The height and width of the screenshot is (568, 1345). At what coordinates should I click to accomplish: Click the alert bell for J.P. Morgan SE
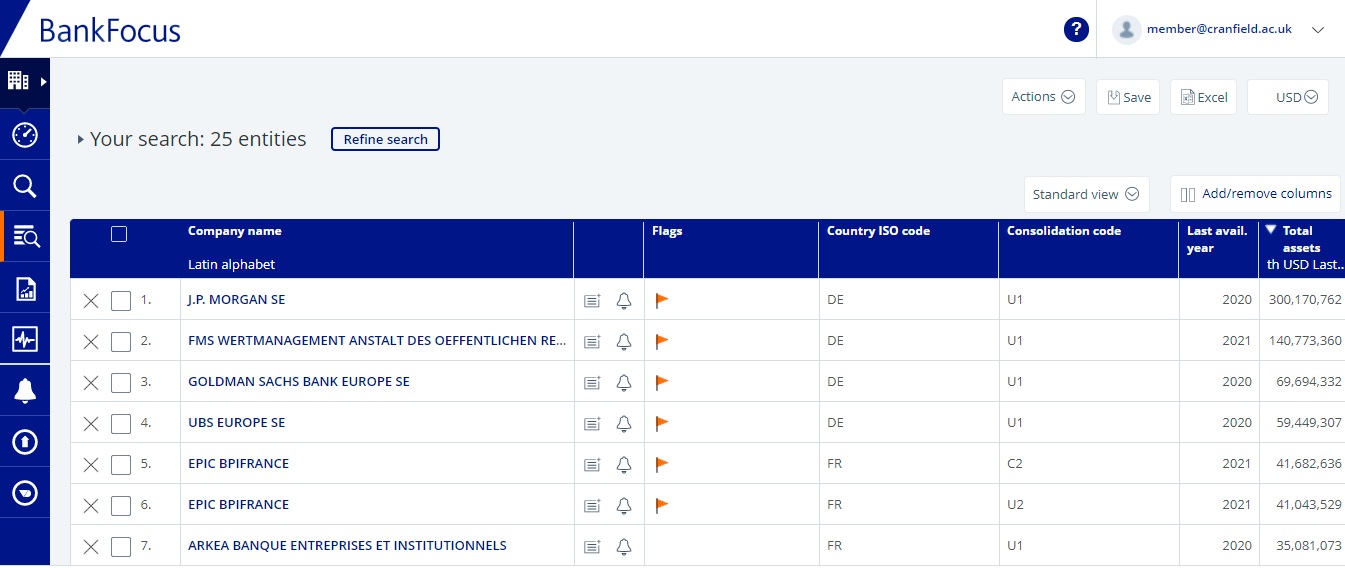624,301
